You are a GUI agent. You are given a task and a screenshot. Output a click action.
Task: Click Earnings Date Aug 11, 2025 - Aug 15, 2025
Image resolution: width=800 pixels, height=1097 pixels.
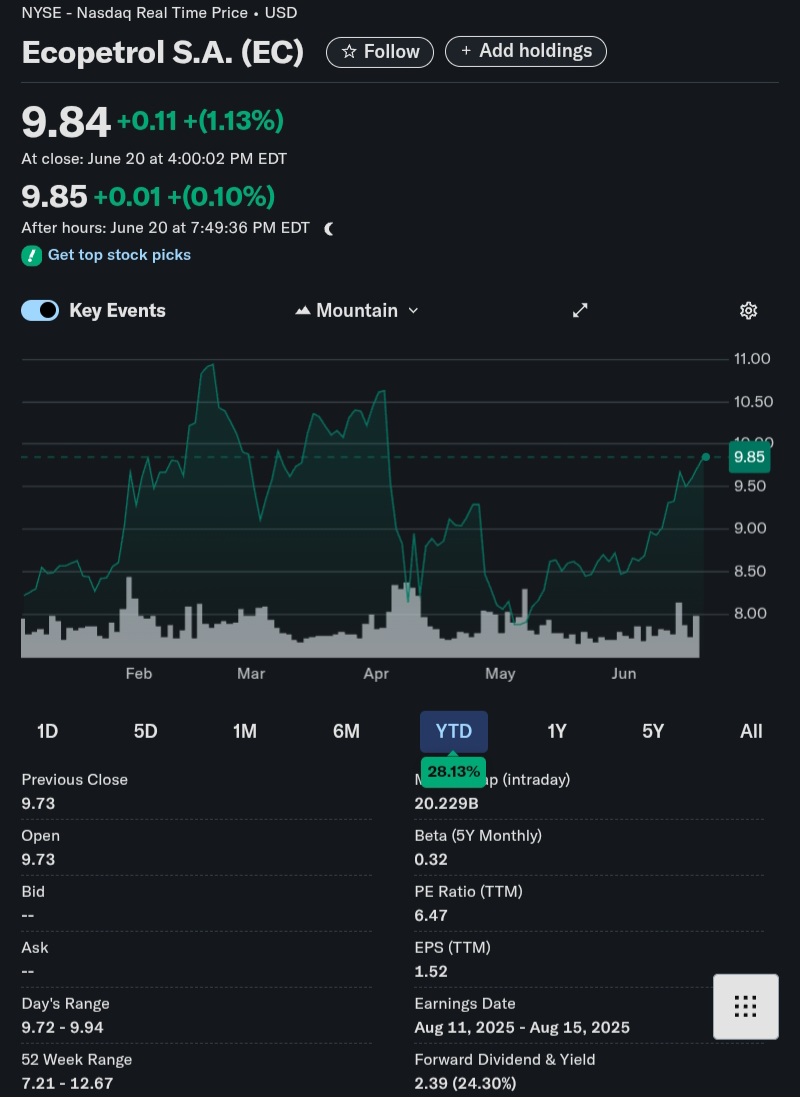click(x=522, y=1028)
